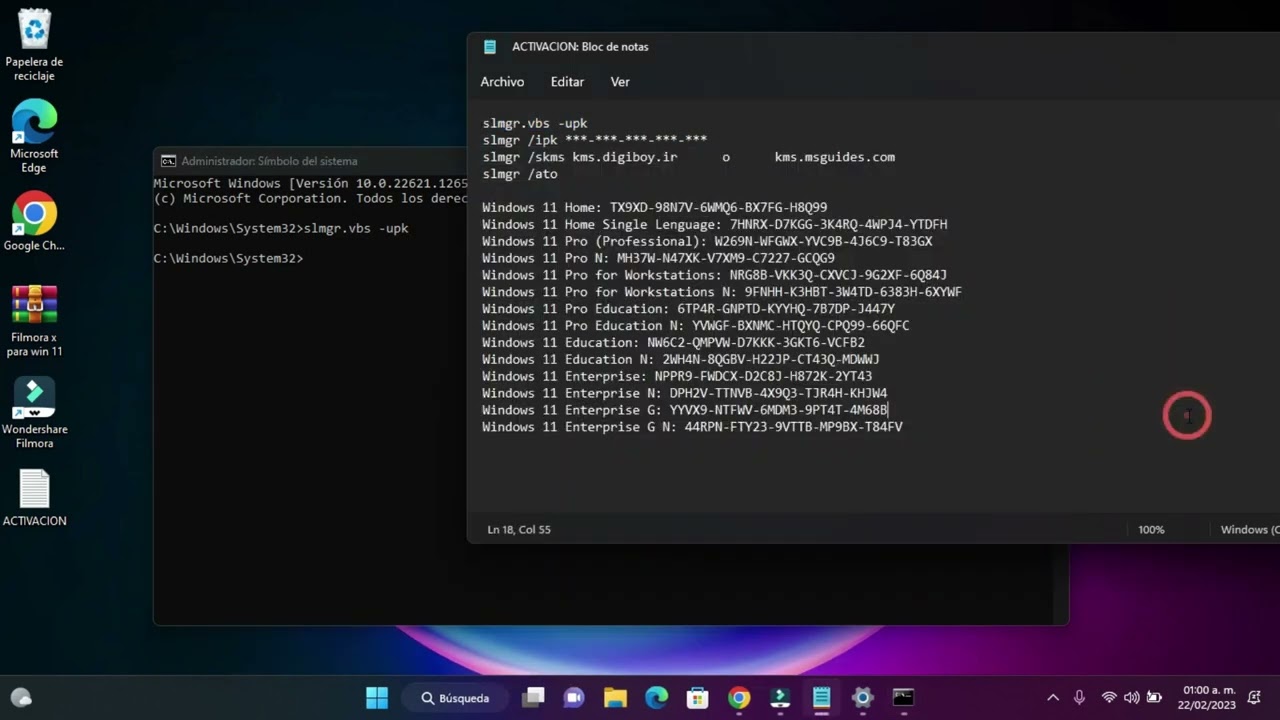Place cursor on the slmgr /ipk line

point(595,141)
